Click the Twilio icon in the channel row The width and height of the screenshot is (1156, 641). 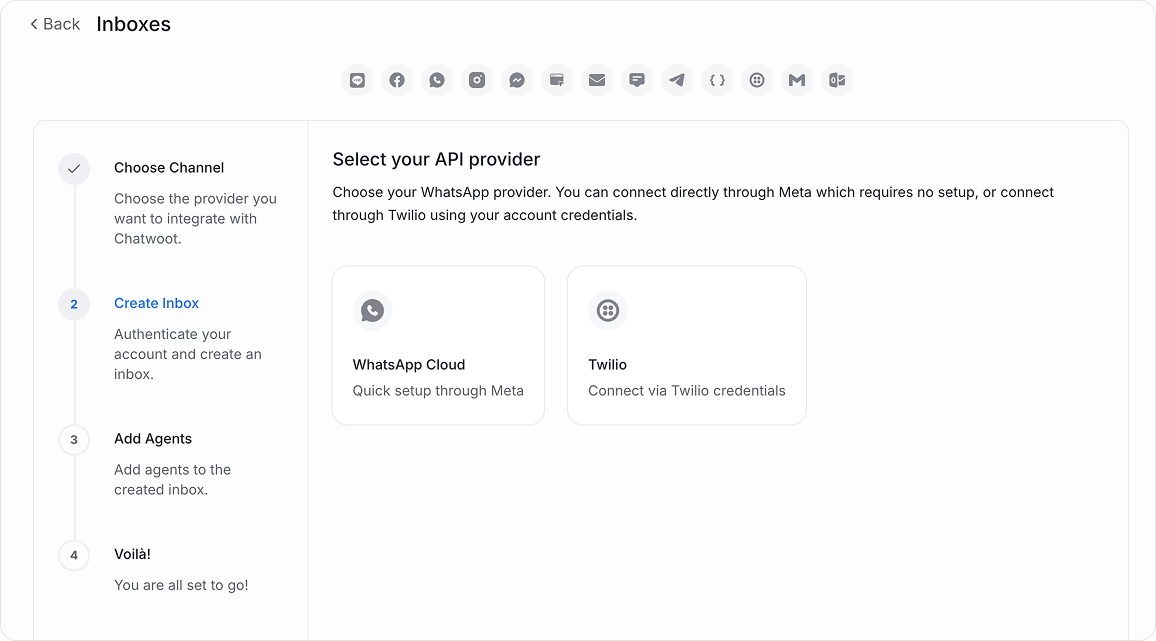point(757,80)
